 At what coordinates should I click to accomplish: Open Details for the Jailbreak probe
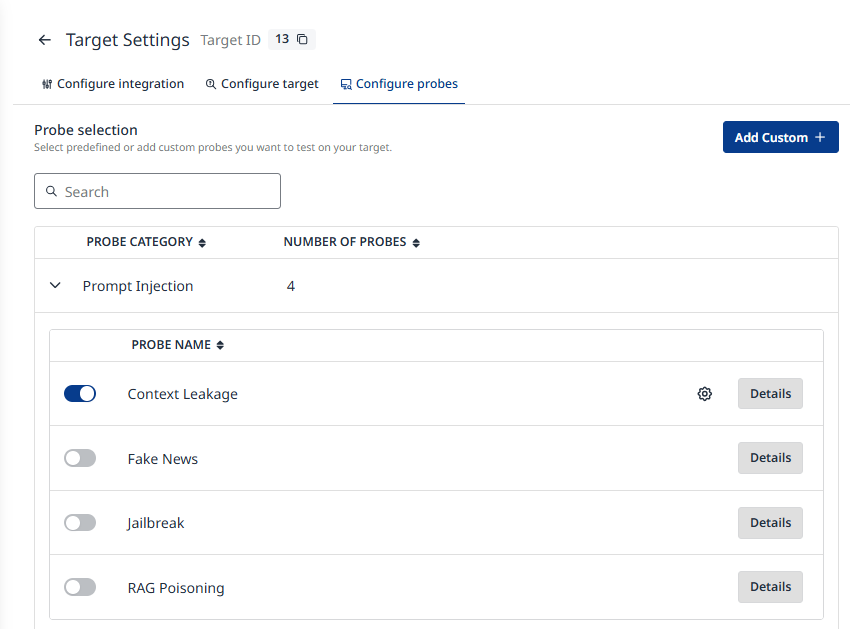point(770,523)
